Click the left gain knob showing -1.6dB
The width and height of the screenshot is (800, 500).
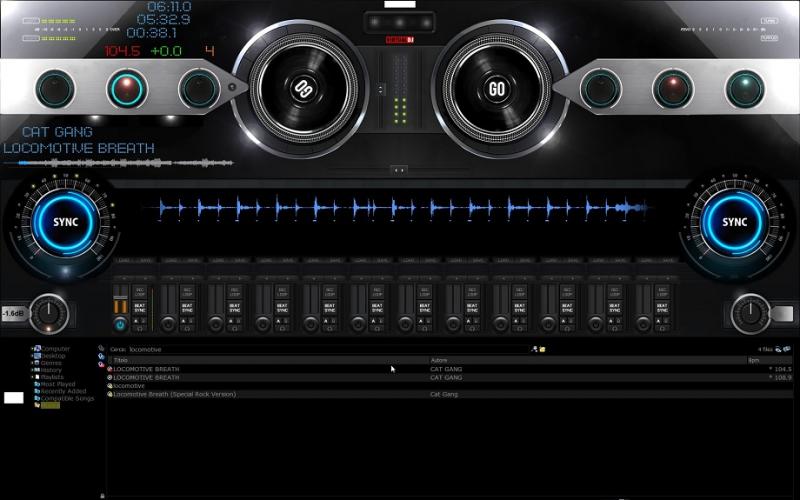point(49,313)
